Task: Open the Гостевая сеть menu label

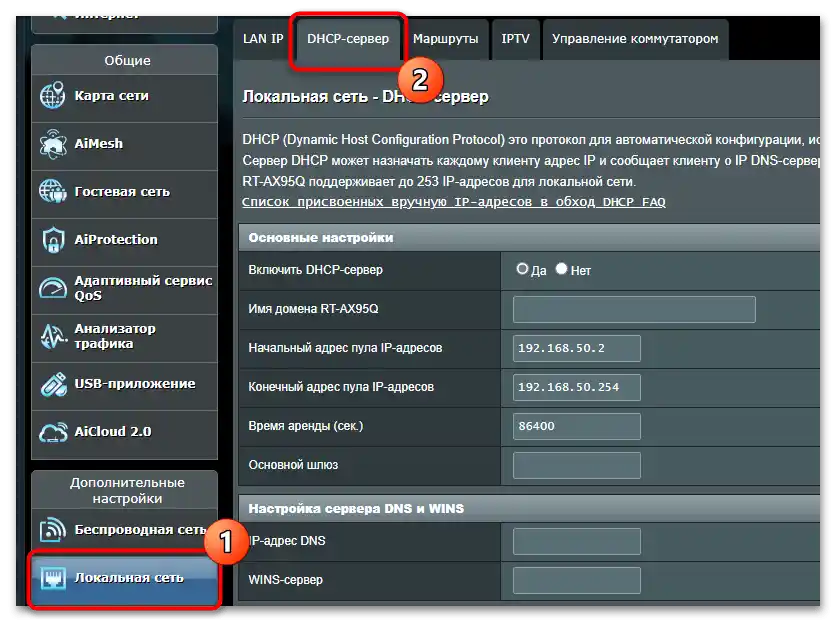Action: point(122,192)
